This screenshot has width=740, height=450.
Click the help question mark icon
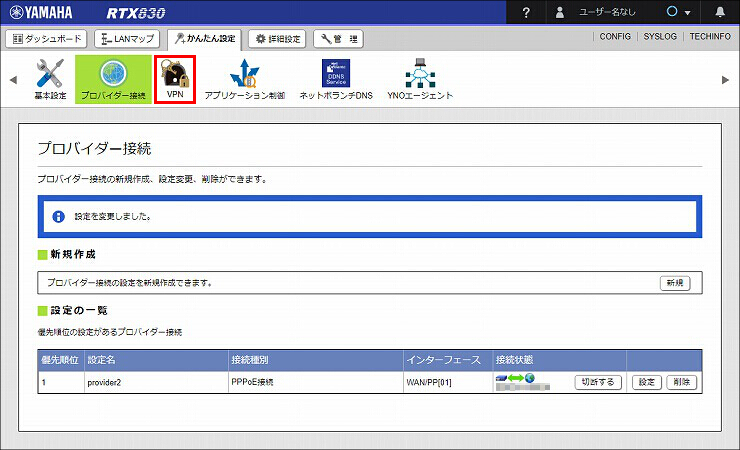(526, 12)
